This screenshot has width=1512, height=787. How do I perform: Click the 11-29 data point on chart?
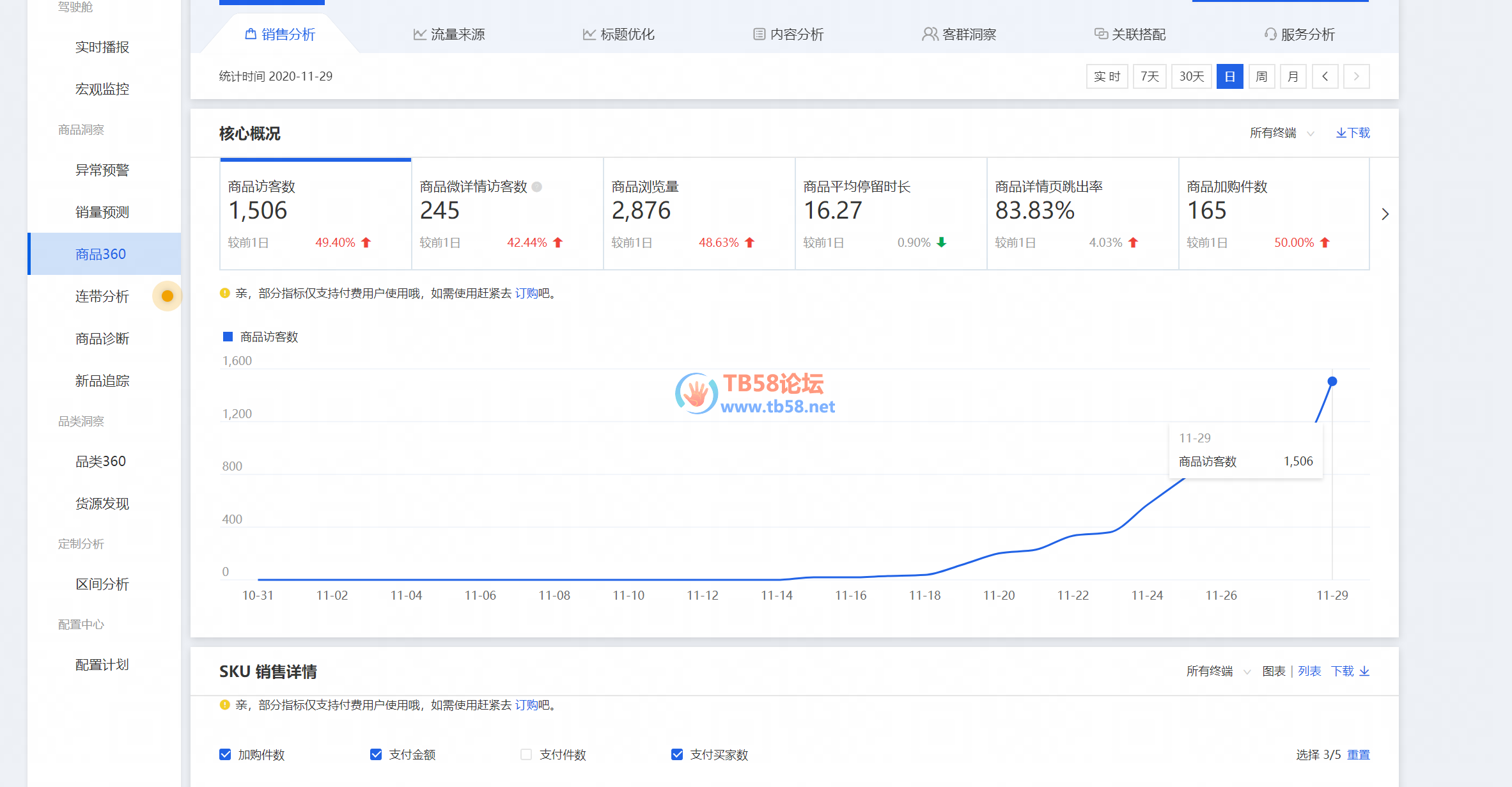click(1332, 382)
